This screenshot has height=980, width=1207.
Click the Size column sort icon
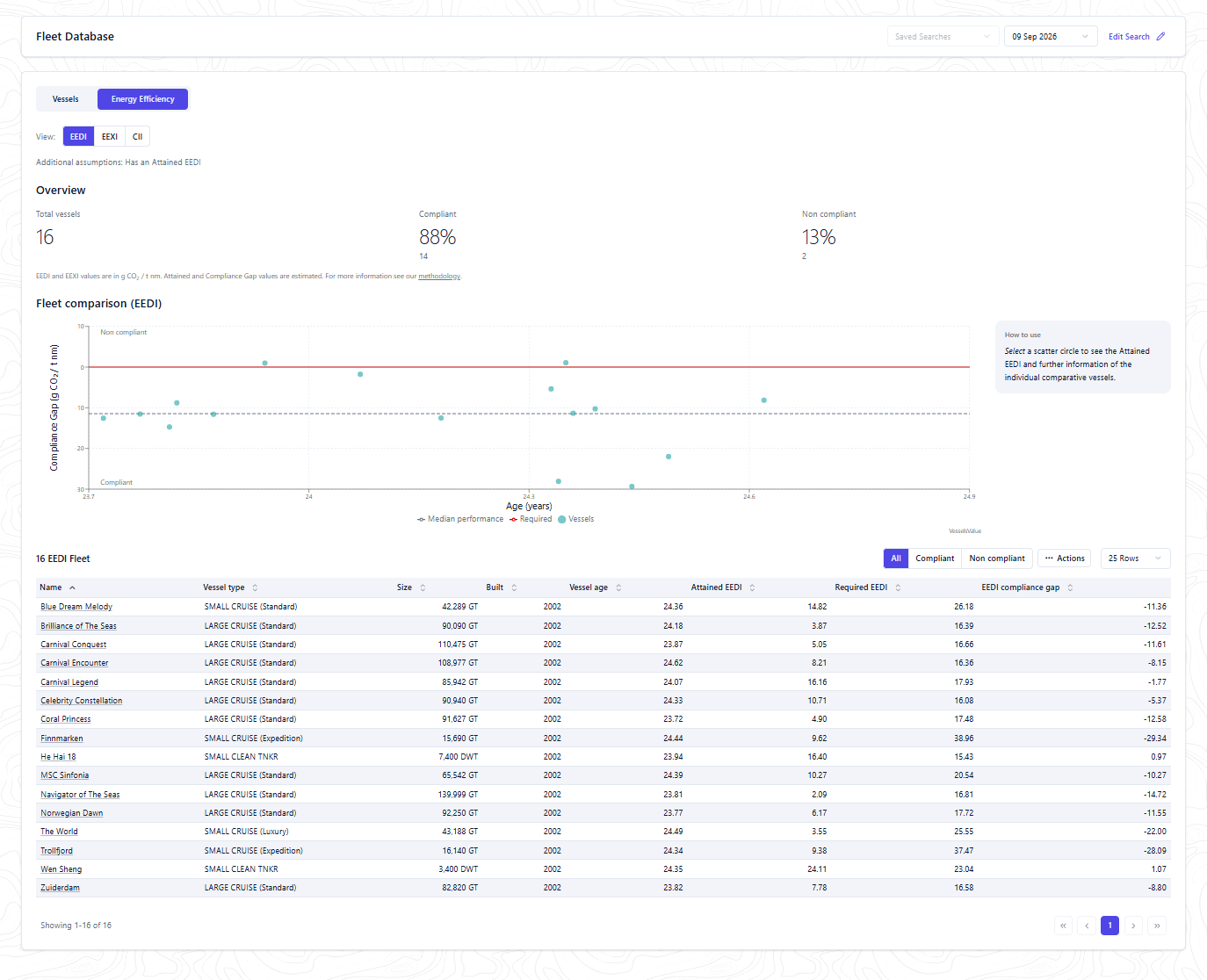[423, 587]
